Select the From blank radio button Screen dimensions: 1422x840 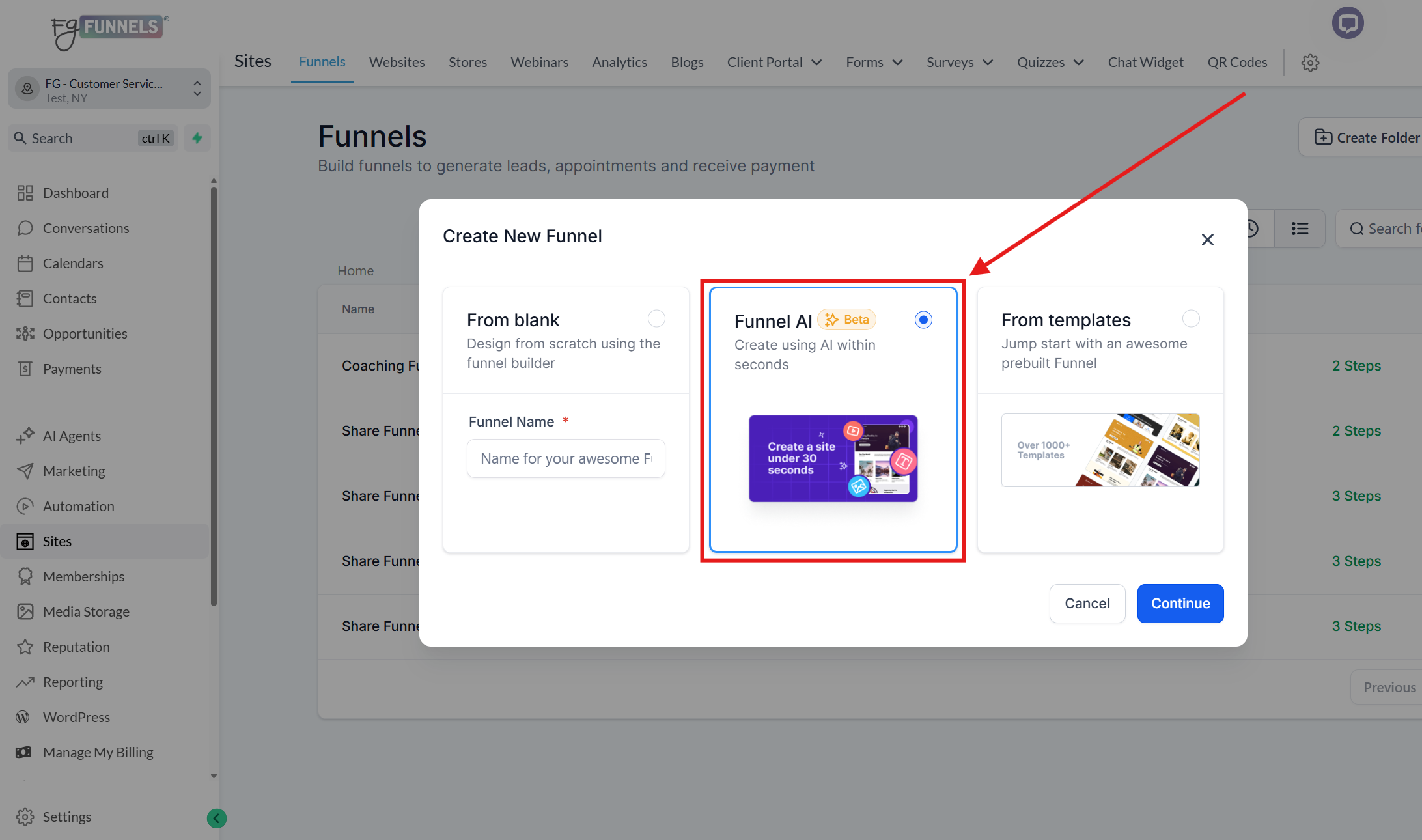tap(656, 318)
